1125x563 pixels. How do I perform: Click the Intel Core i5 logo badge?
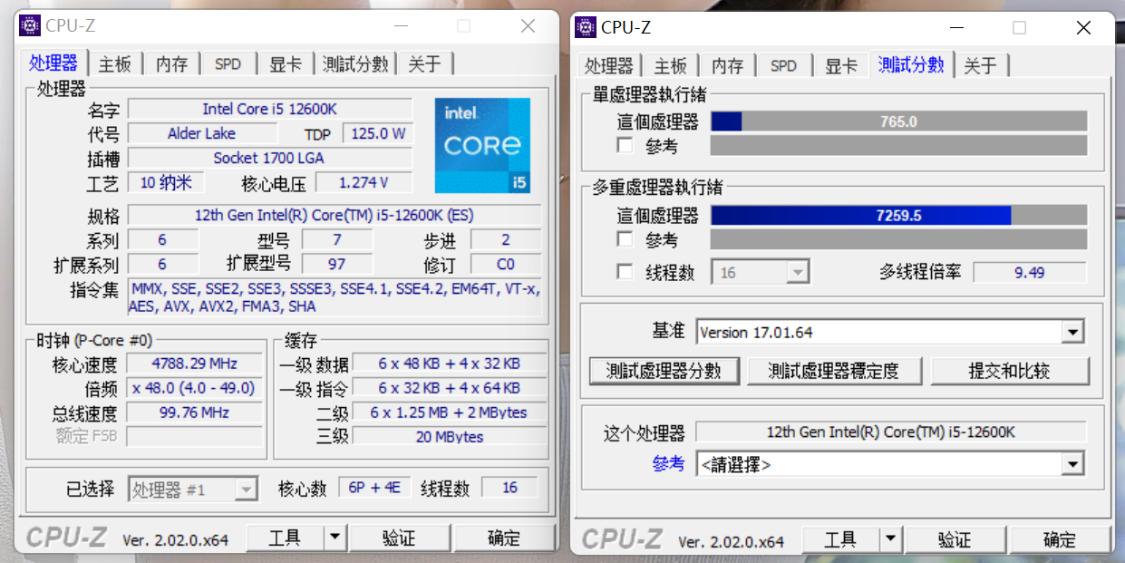(x=482, y=146)
